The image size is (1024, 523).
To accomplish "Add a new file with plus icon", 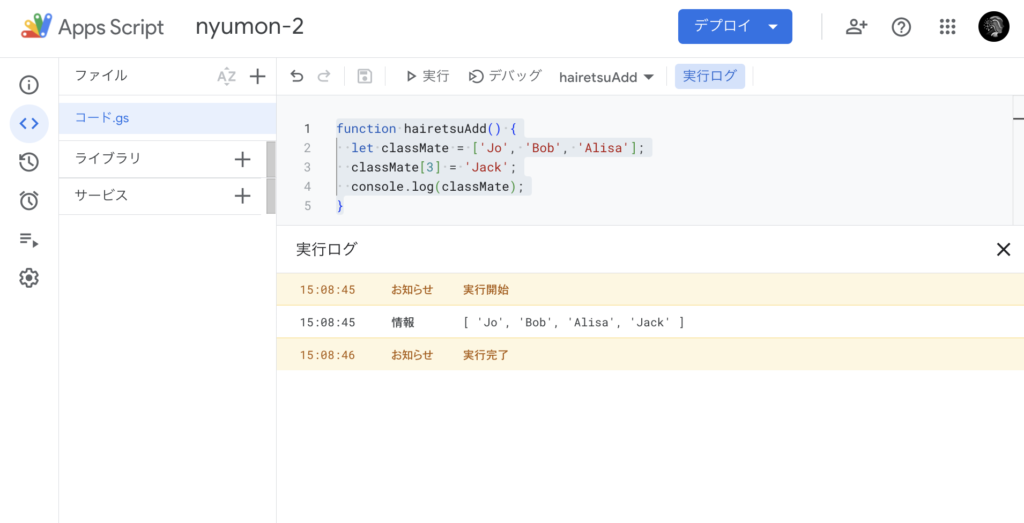I will pos(257,77).
